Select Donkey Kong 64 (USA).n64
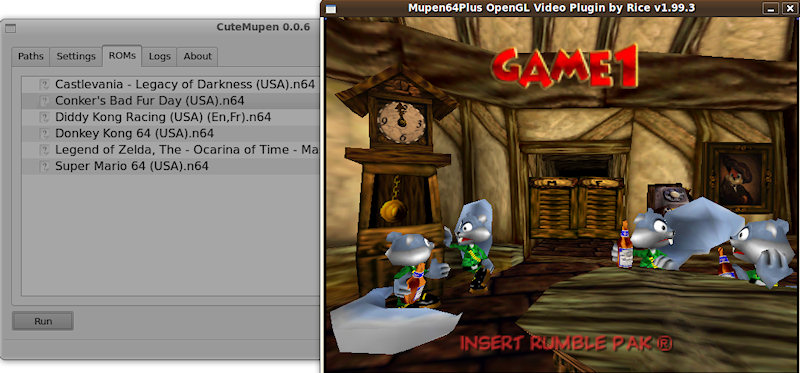800x373 pixels. [x=171, y=133]
